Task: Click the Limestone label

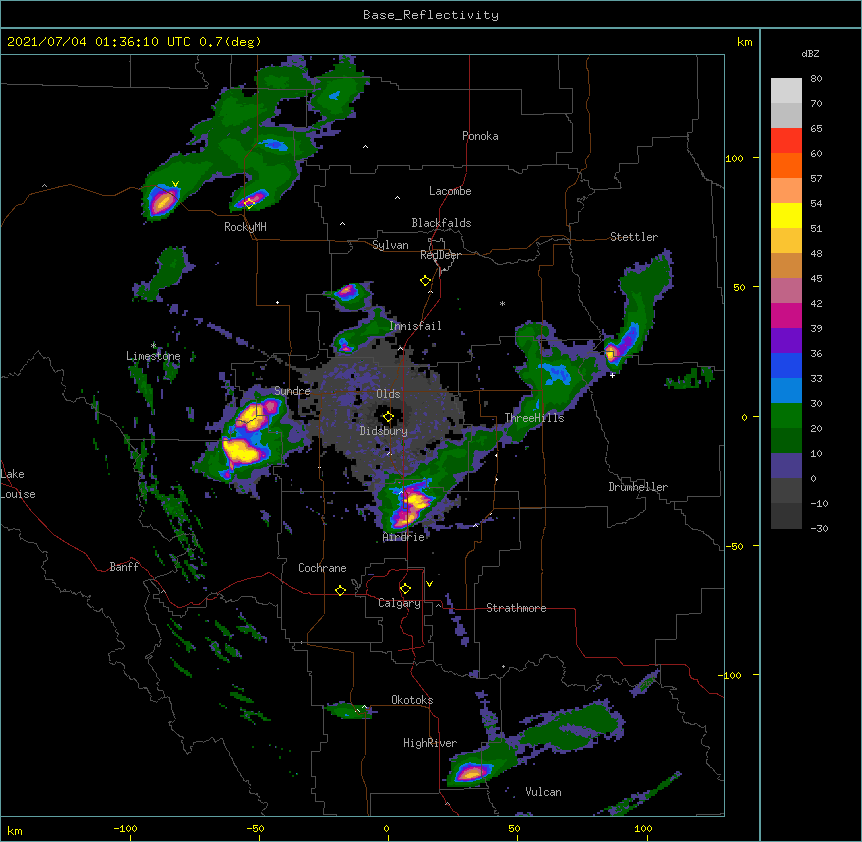Action: point(153,356)
